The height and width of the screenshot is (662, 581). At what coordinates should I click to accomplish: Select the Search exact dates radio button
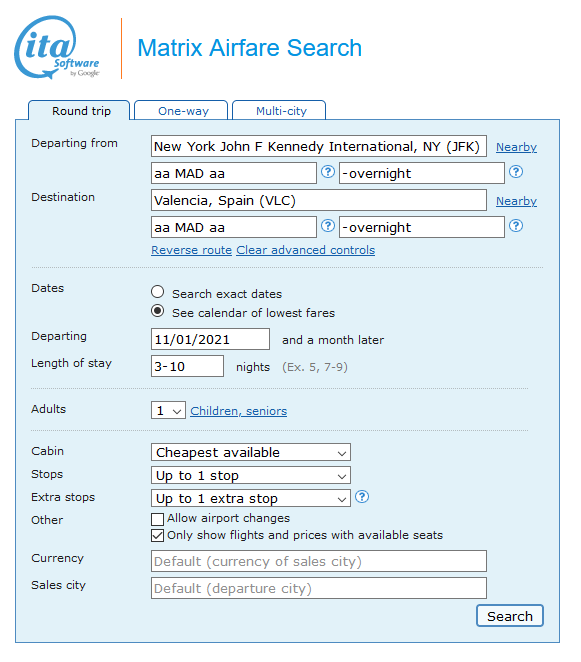[157, 292]
